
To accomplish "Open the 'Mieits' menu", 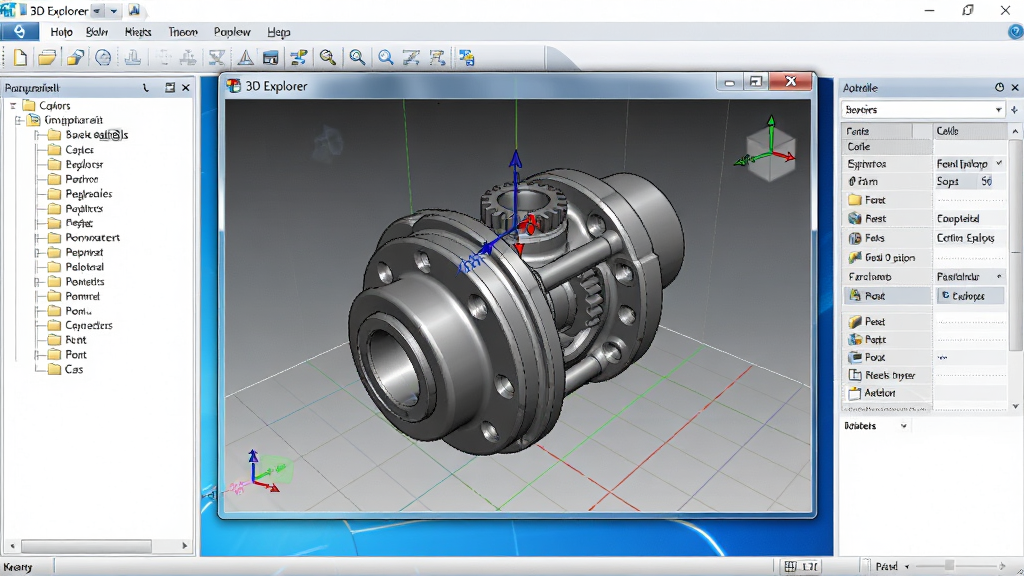I will point(138,31).
